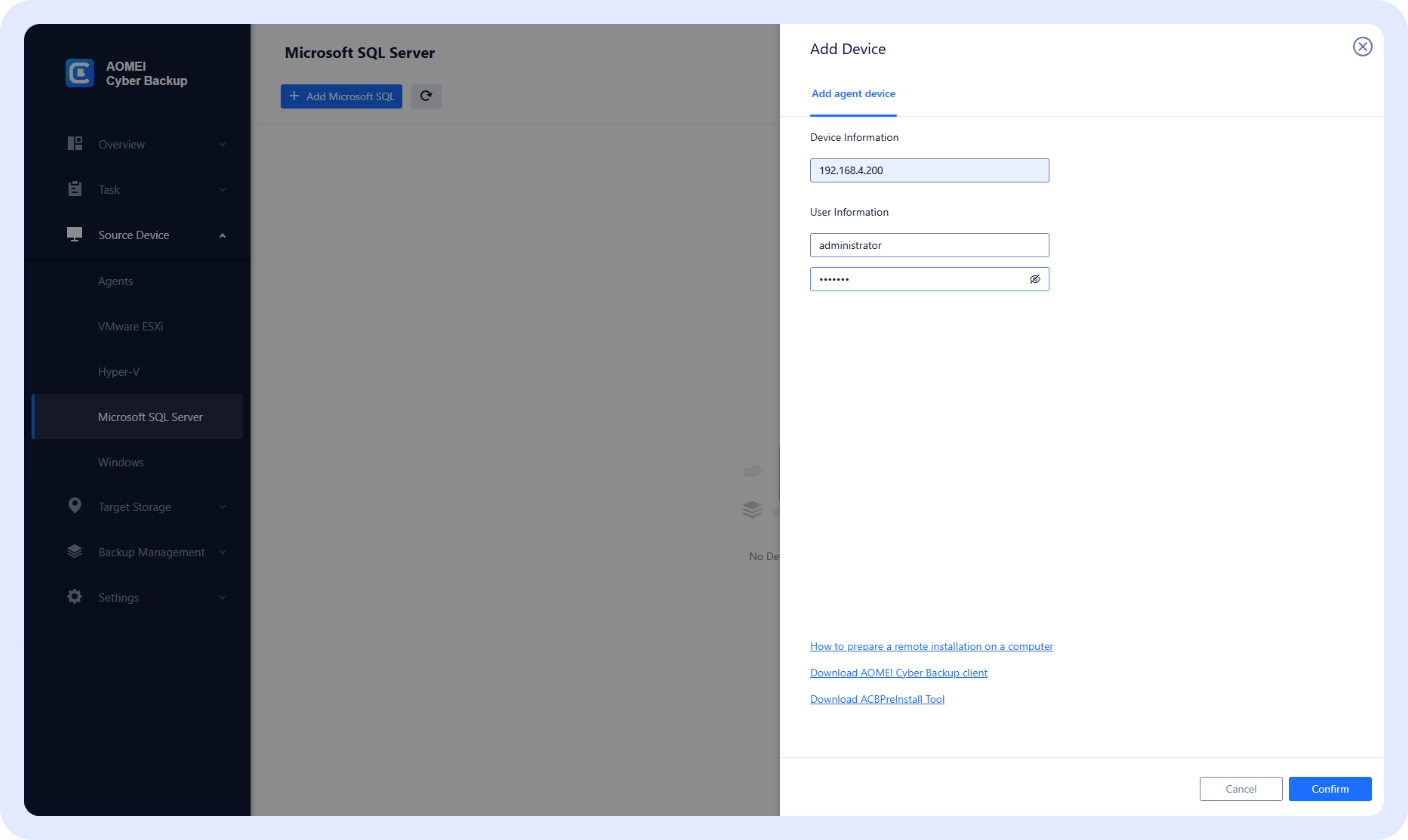Click the refresh icon button
1408x840 pixels.
coord(426,96)
